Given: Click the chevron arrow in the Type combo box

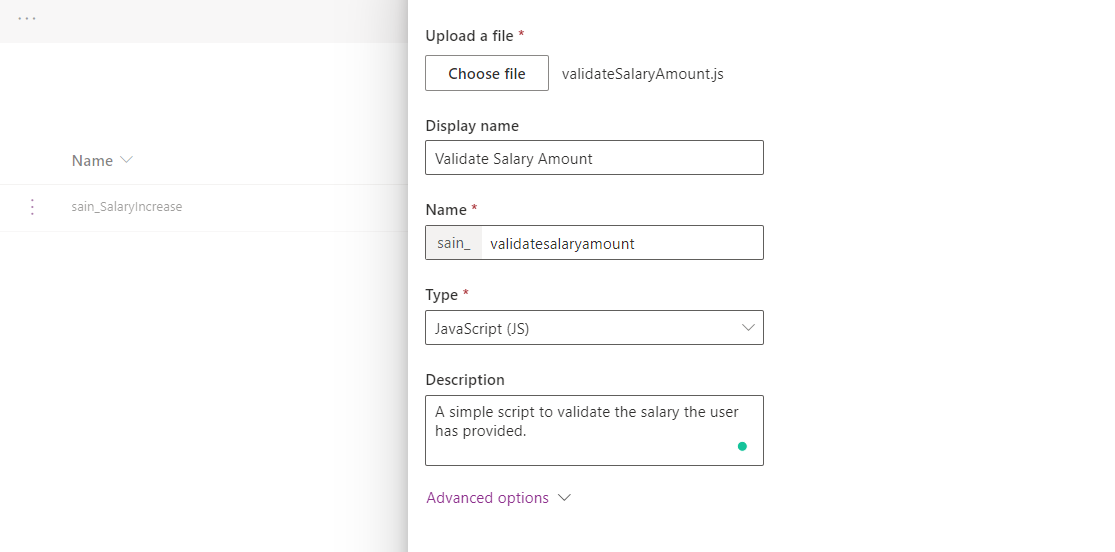Looking at the screenshot, I should coord(748,328).
